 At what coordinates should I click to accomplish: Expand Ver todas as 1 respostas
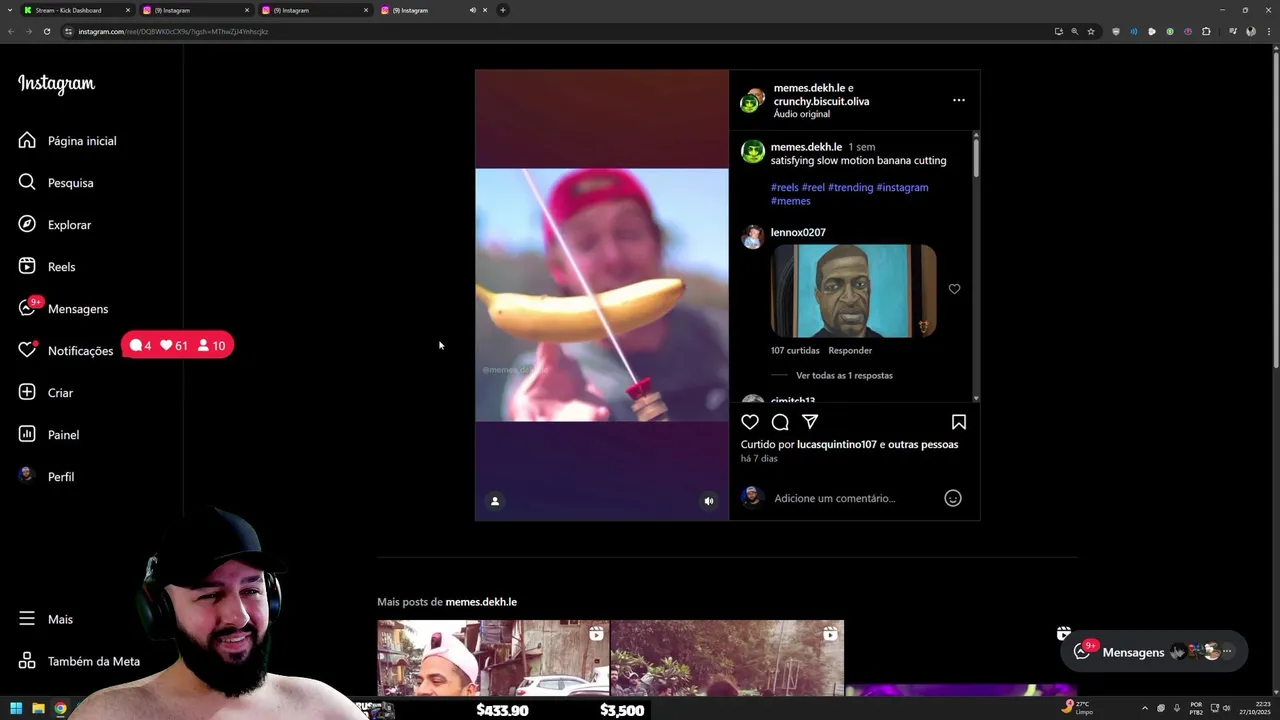[x=844, y=376]
